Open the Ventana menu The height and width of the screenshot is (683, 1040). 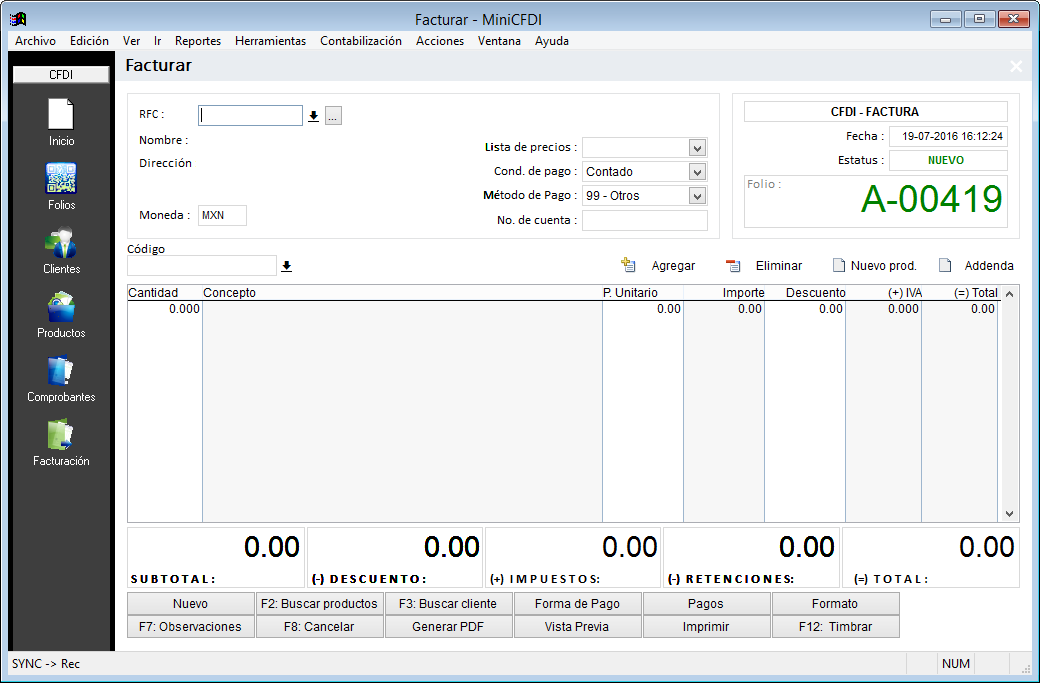(x=499, y=41)
